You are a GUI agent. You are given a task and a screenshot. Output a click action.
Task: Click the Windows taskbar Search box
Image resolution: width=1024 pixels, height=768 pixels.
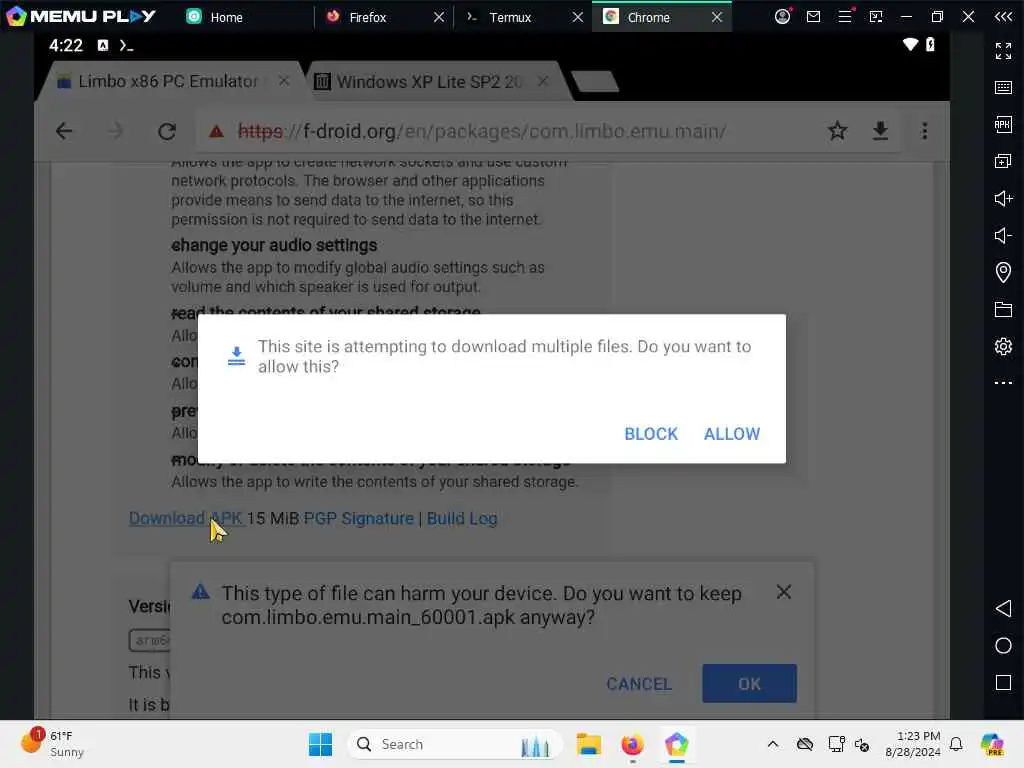click(x=455, y=744)
